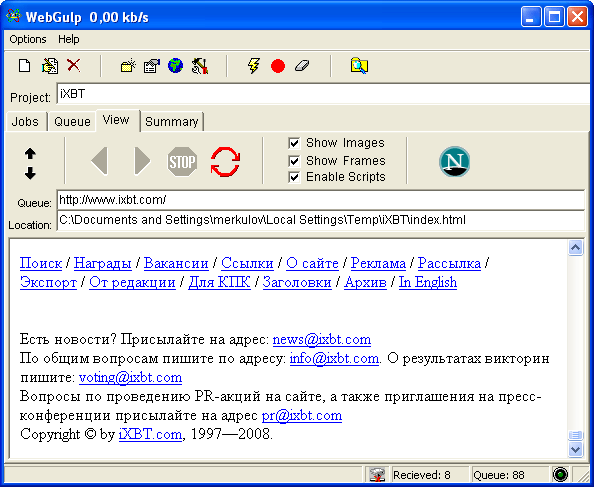Click the Recieved: 8 status text
The width and height of the screenshot is (594, 487).
pos(422,475)
